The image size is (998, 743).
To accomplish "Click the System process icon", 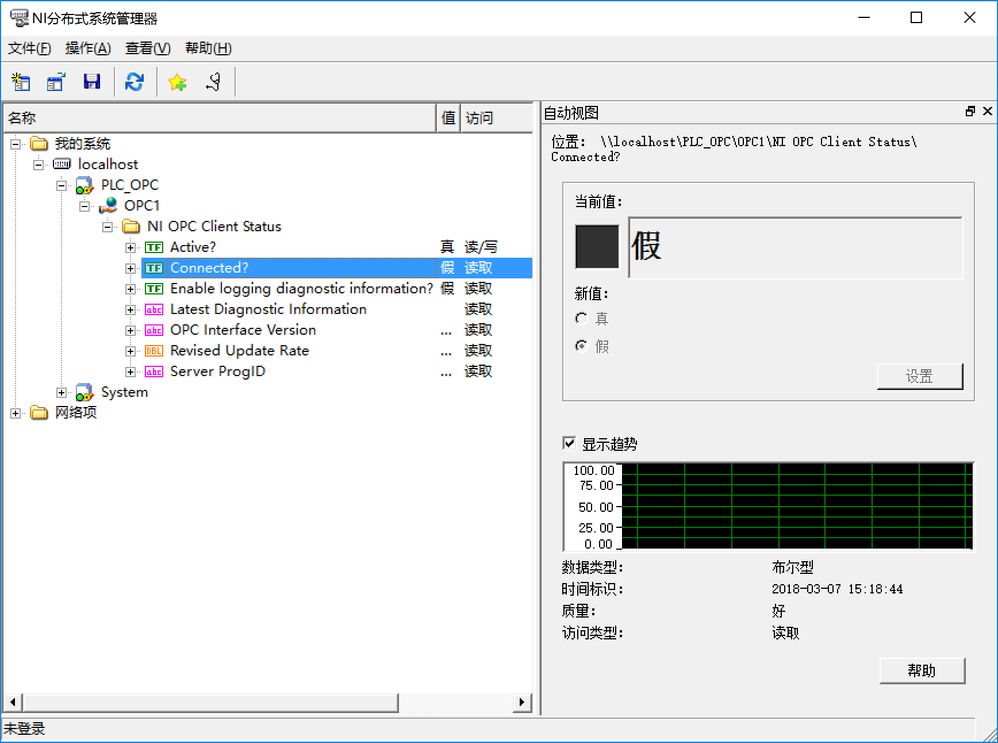I will (85, 392).
